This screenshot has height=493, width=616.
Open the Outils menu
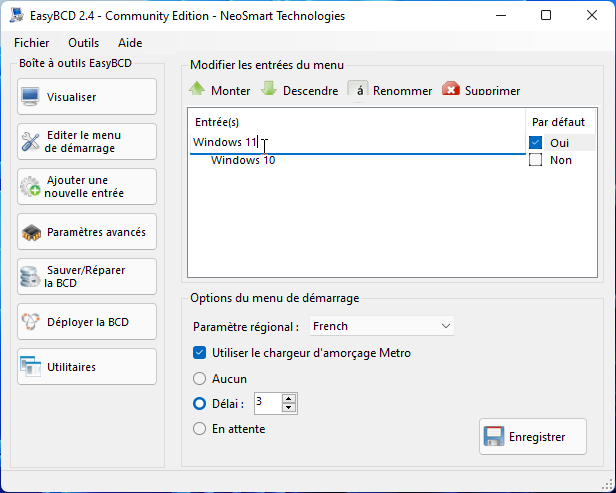pyautogui.click(x=84, y=42)
